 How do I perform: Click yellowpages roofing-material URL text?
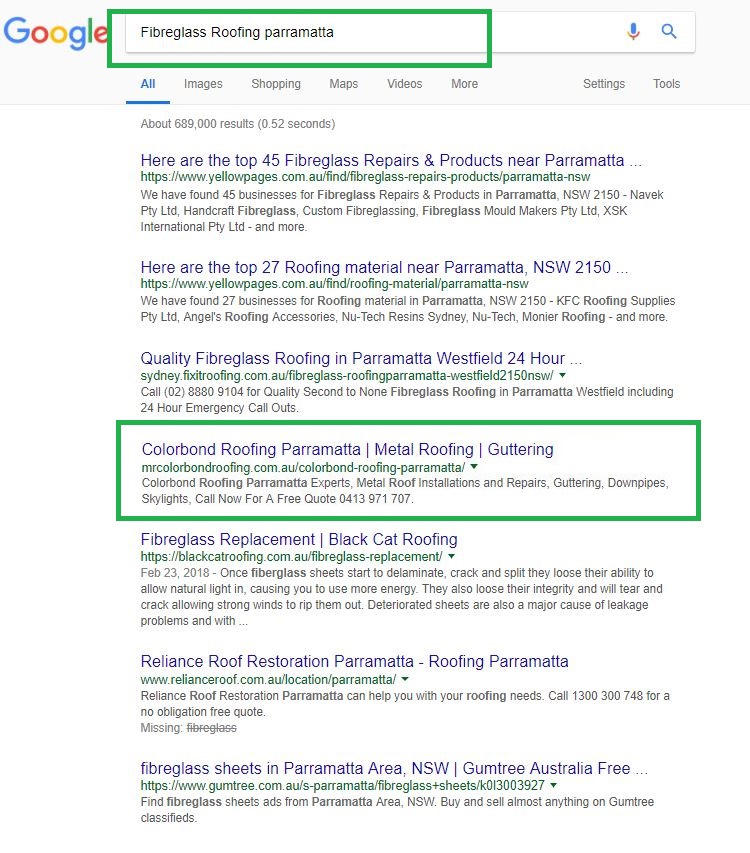pos(334,283)
